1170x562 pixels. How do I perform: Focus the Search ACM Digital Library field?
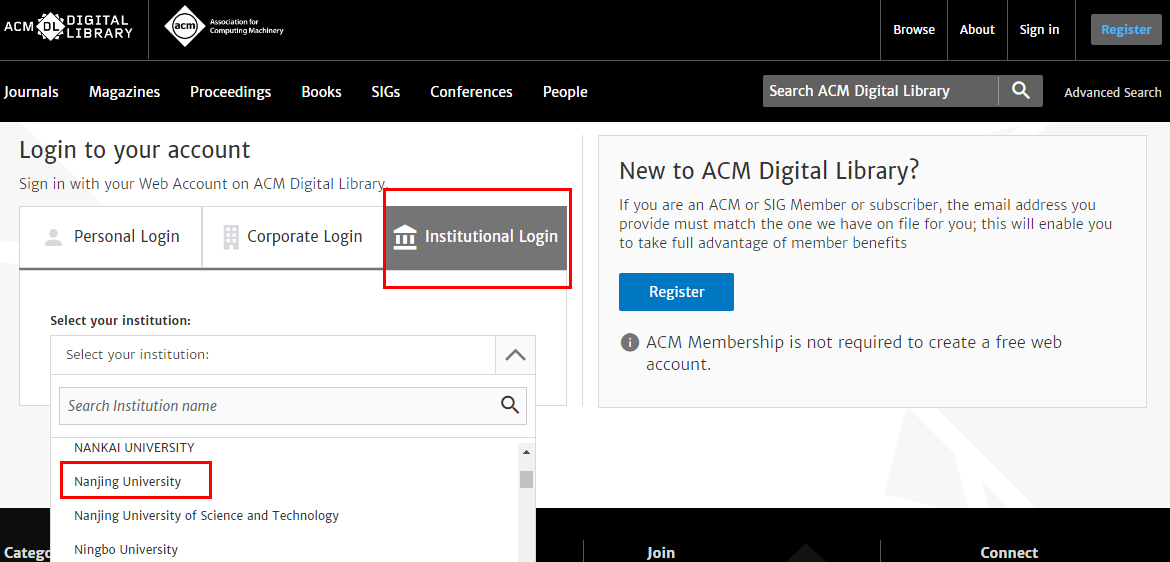coord(880,91)
